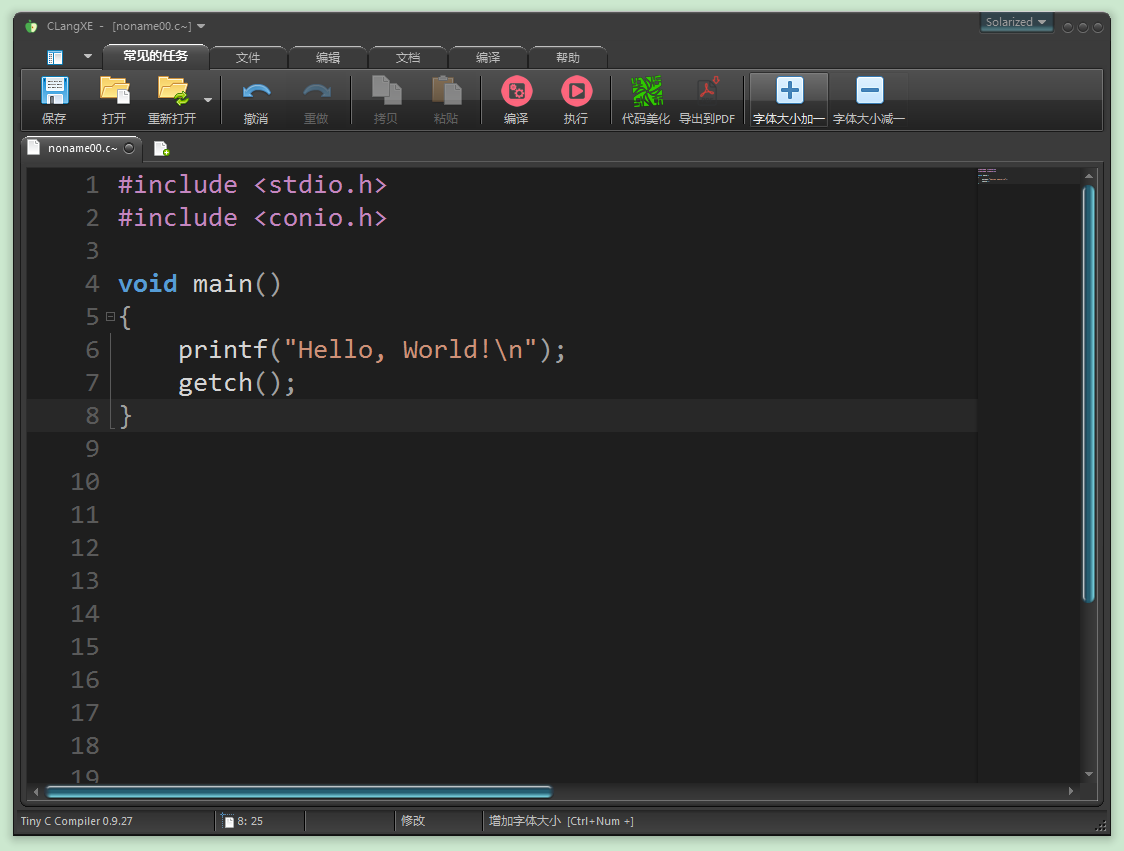Close the noname00.c~ document tab
The image size is (1124, 851).
[x=129, y=148]
